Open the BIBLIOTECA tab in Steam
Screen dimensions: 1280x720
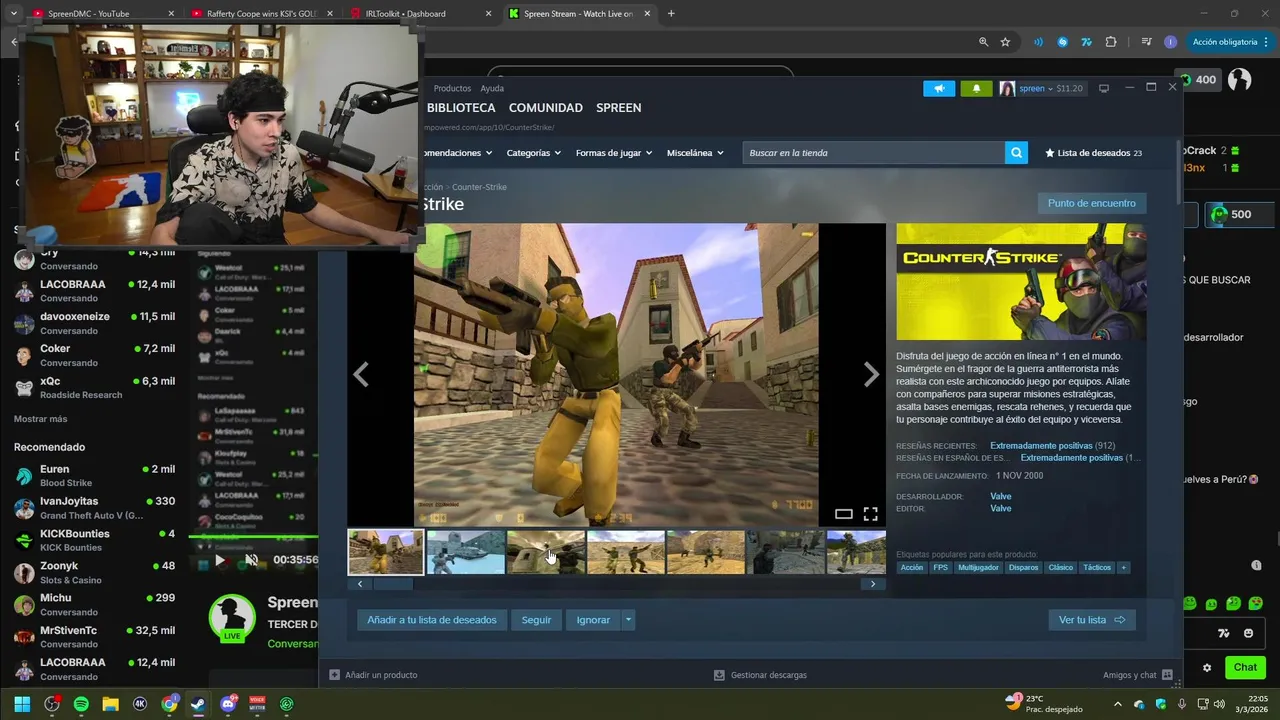[461, 108]
